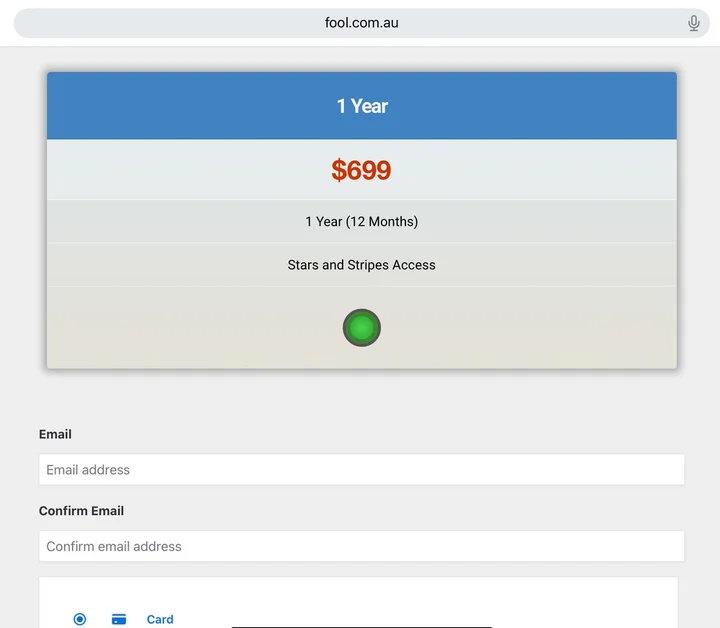The image size is (720, 628).
Task: Click the $699 price text
Action: tap(361, 171)
